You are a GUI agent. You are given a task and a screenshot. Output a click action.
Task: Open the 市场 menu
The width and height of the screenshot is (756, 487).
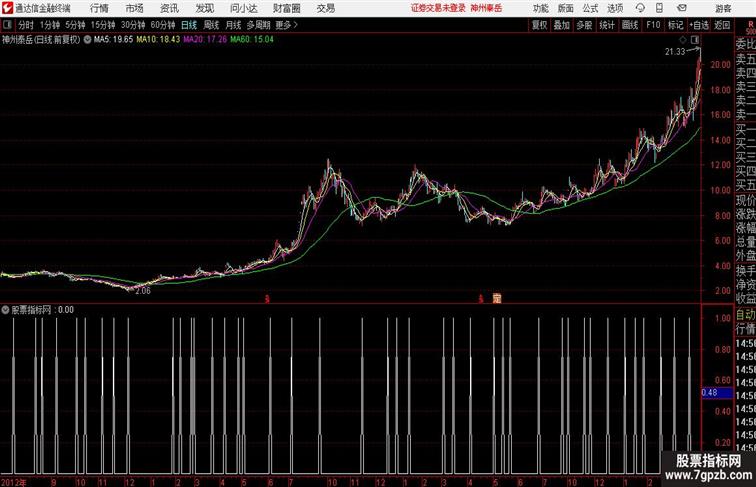click(x=134, y=8)
